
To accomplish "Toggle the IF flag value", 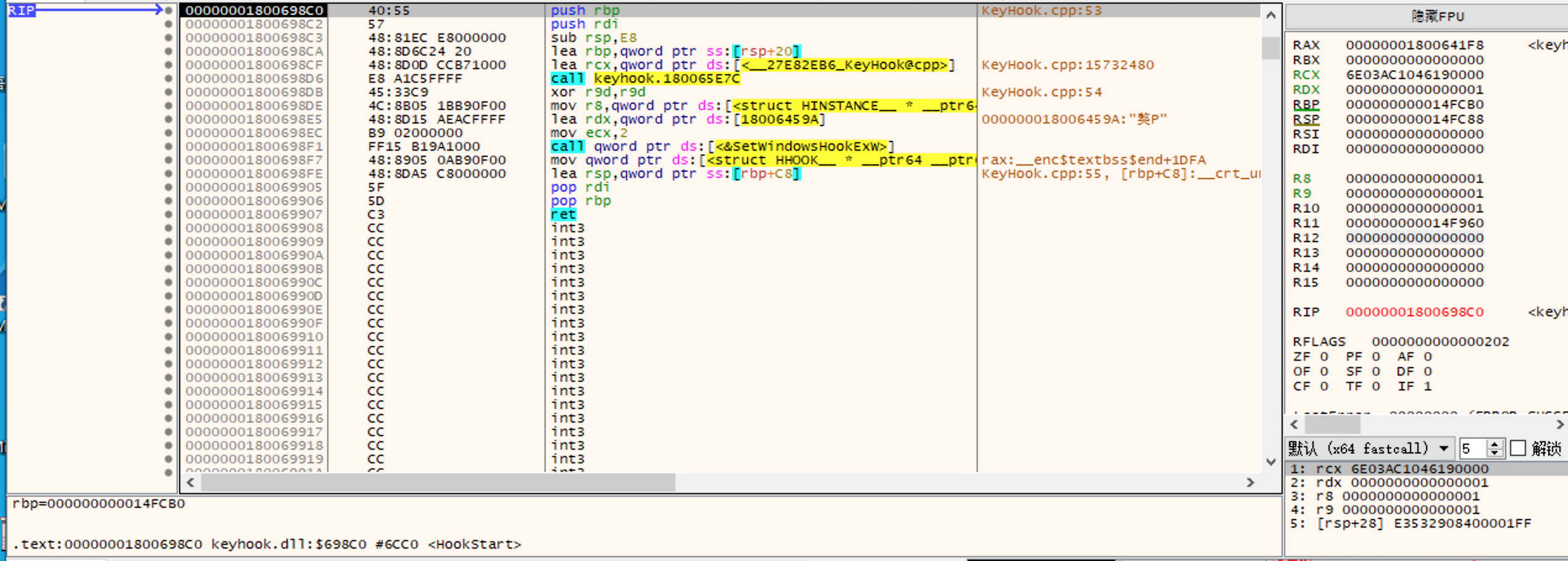I will [1427, 386].
